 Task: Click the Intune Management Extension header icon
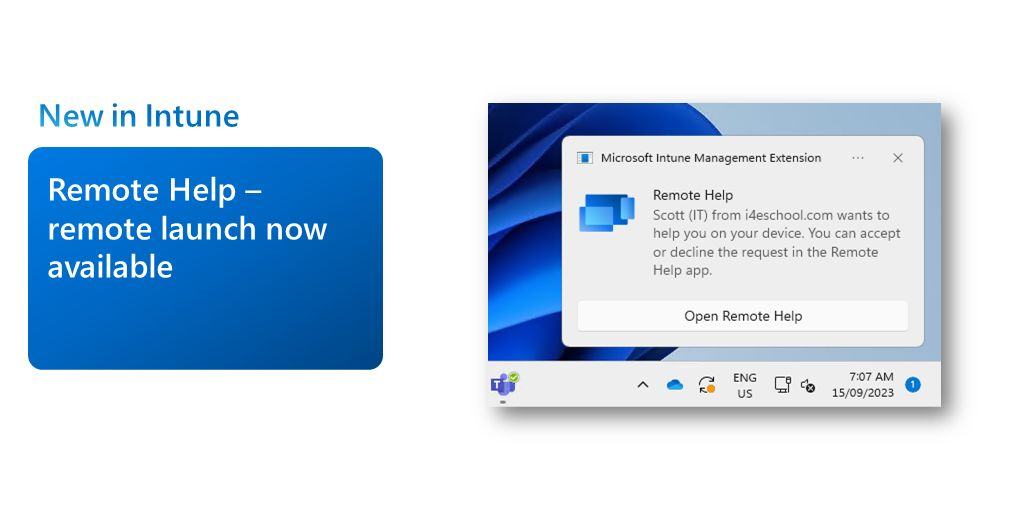(585, 158)
